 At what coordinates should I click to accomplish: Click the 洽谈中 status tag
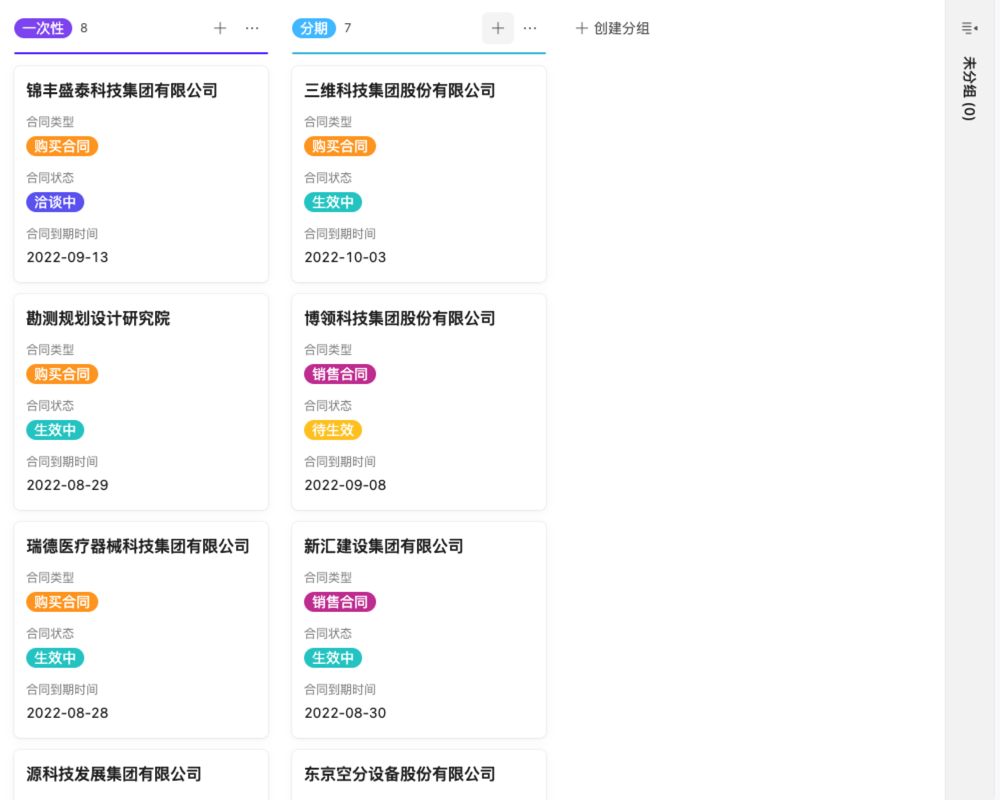pos(54,202)
